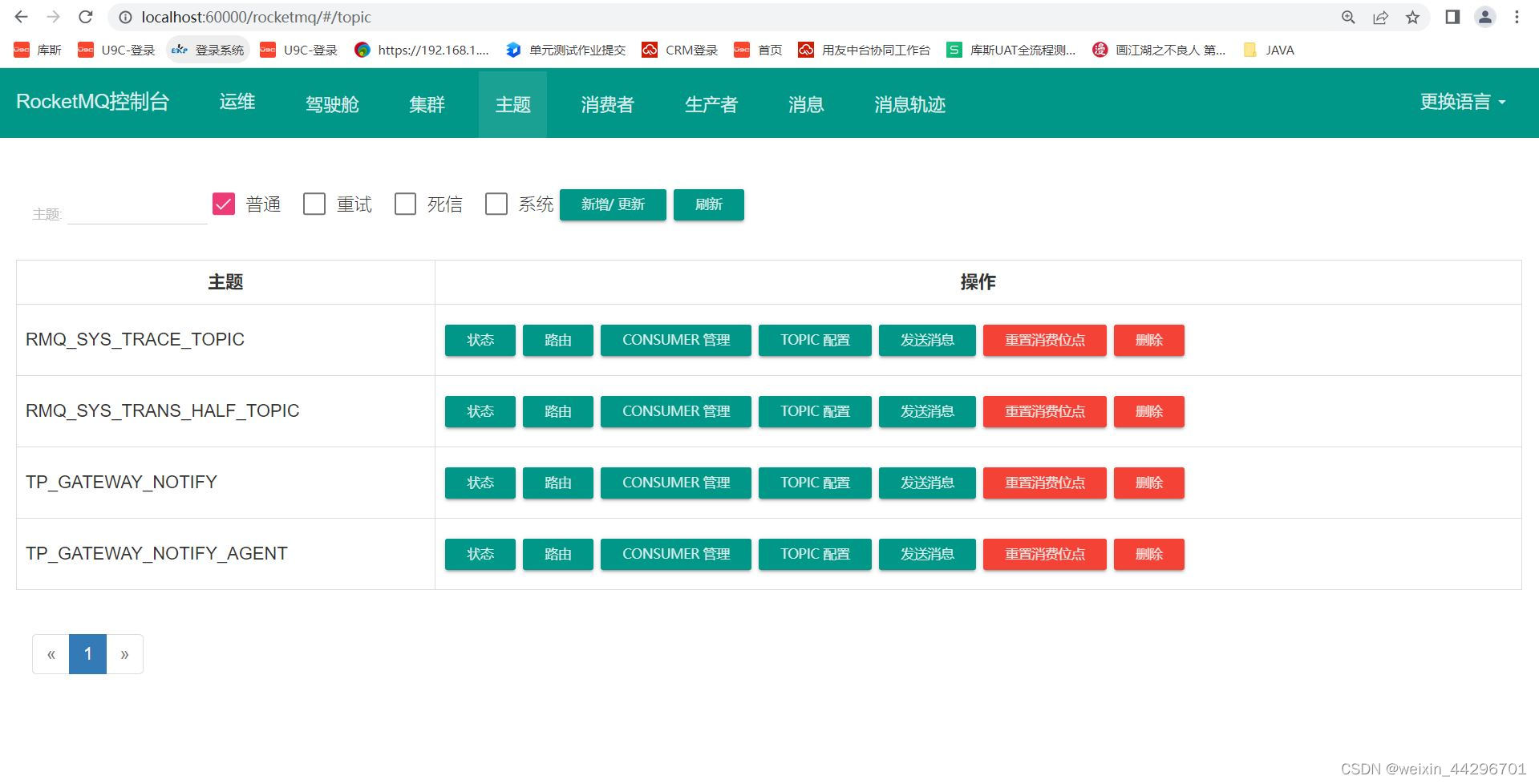1539x784 pixels.
Task: Open TOPIC 配置 for RMQ_SYS_TRANS_HALF_TOPIC
Action: coord(815,411)
